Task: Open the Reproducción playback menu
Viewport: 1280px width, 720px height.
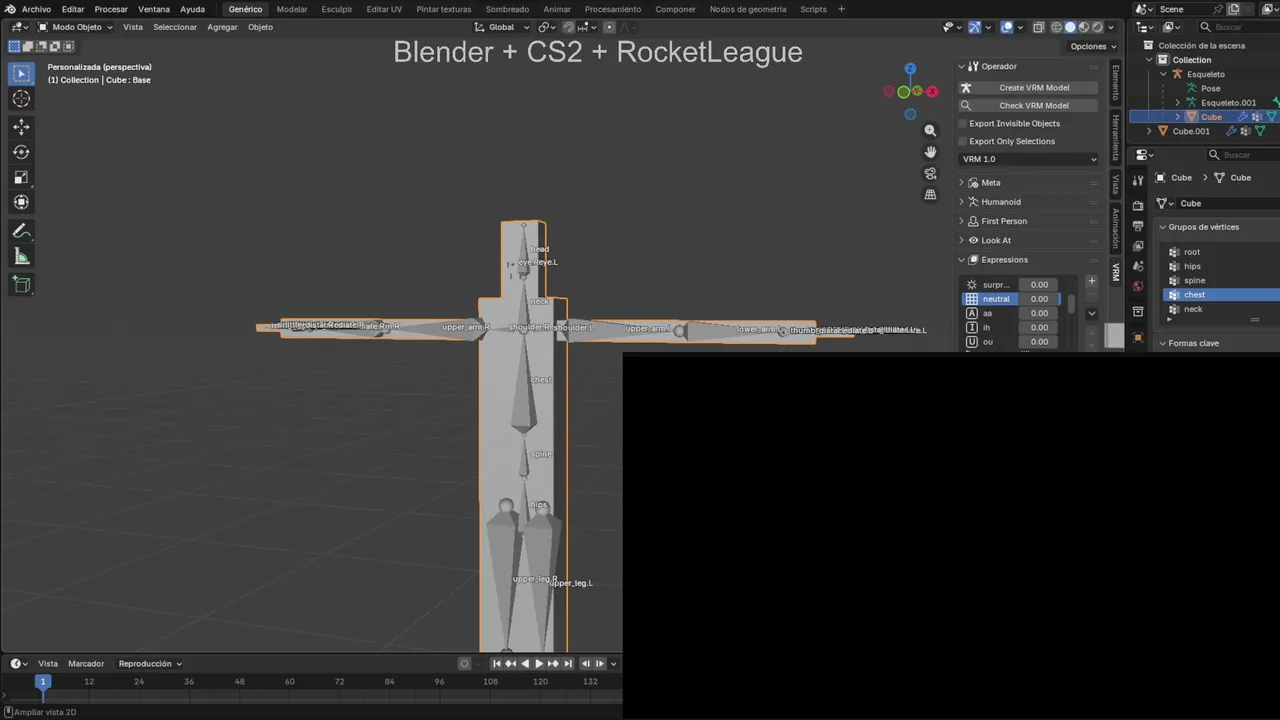Action: (150, 663)
